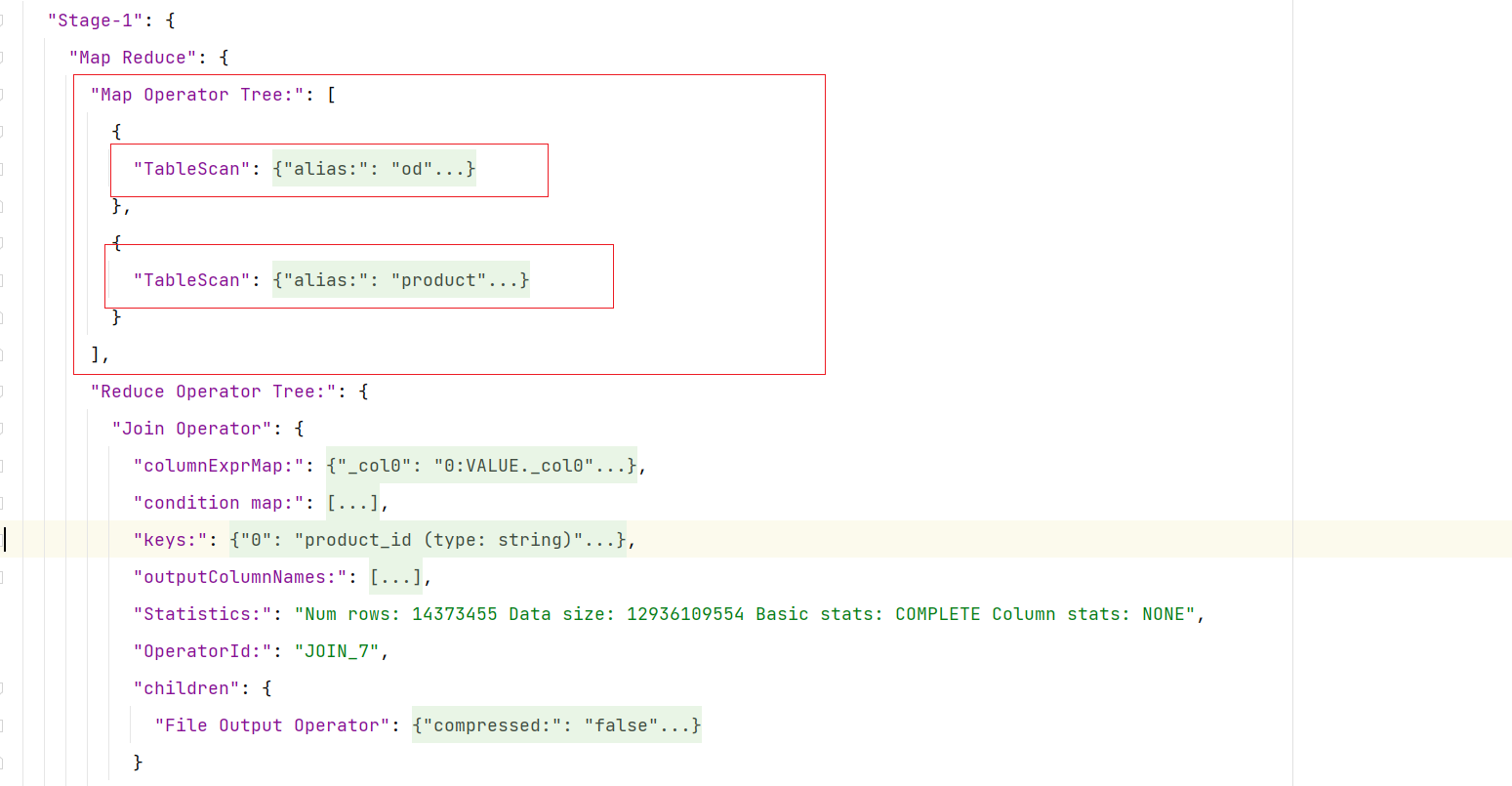
Task: Click the "Join Operator" key
Action: click(192, 429)
